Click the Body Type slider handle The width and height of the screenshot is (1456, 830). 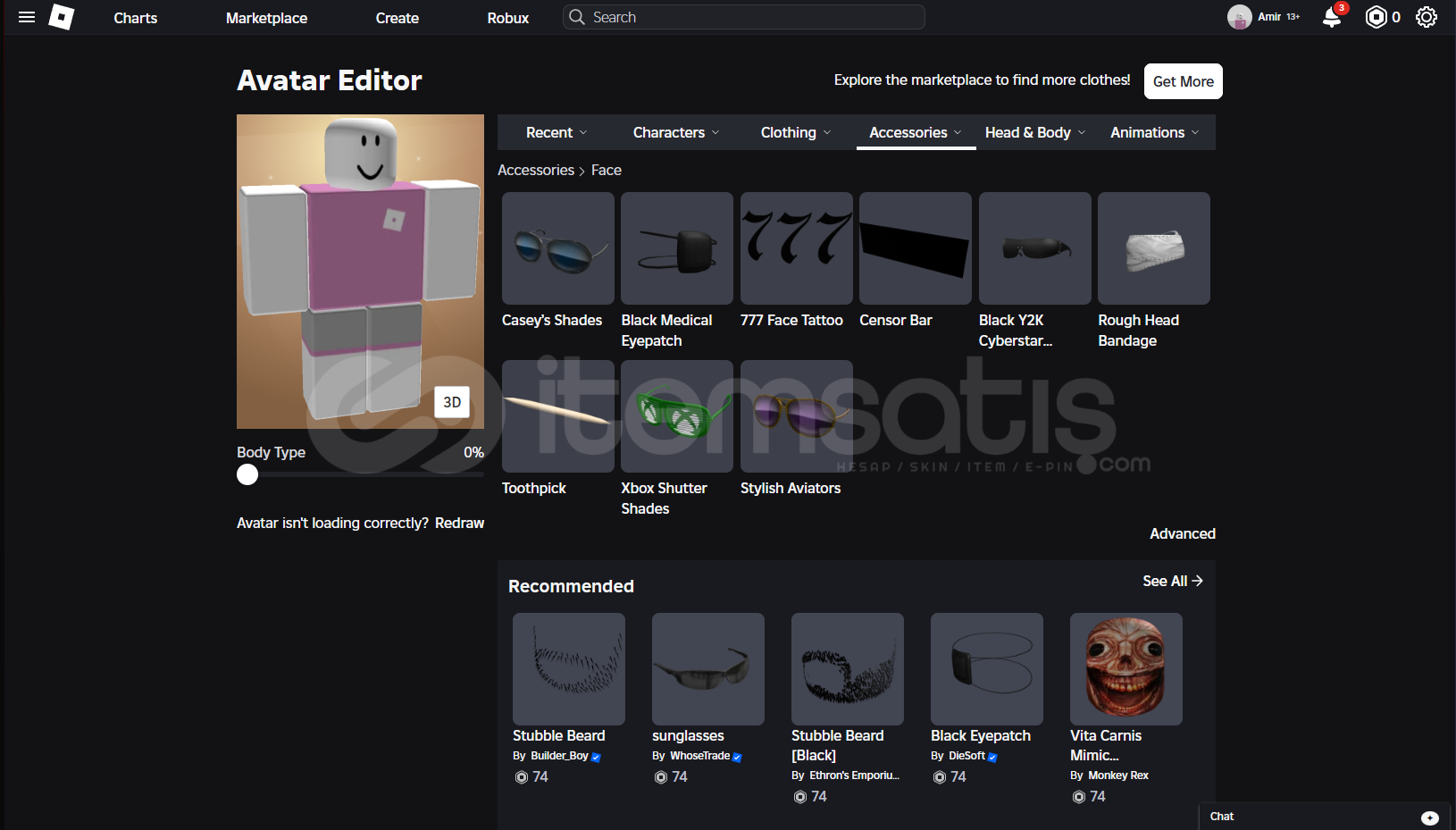coord(247,474)
